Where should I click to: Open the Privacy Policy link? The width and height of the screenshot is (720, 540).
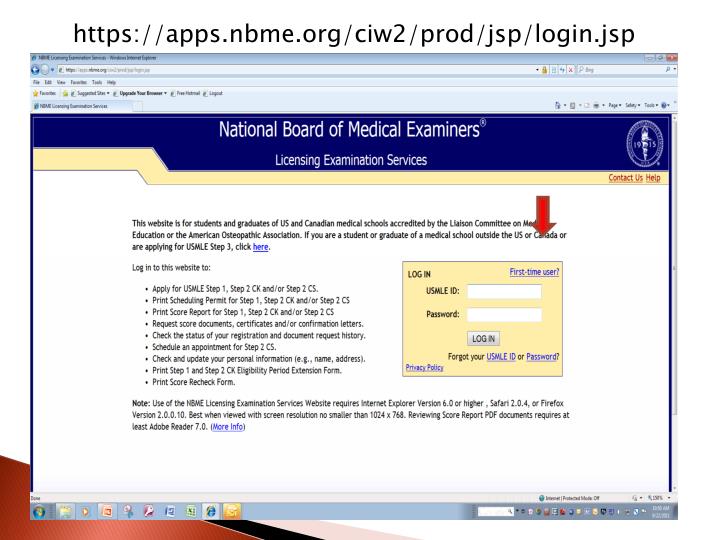[424, 367]
